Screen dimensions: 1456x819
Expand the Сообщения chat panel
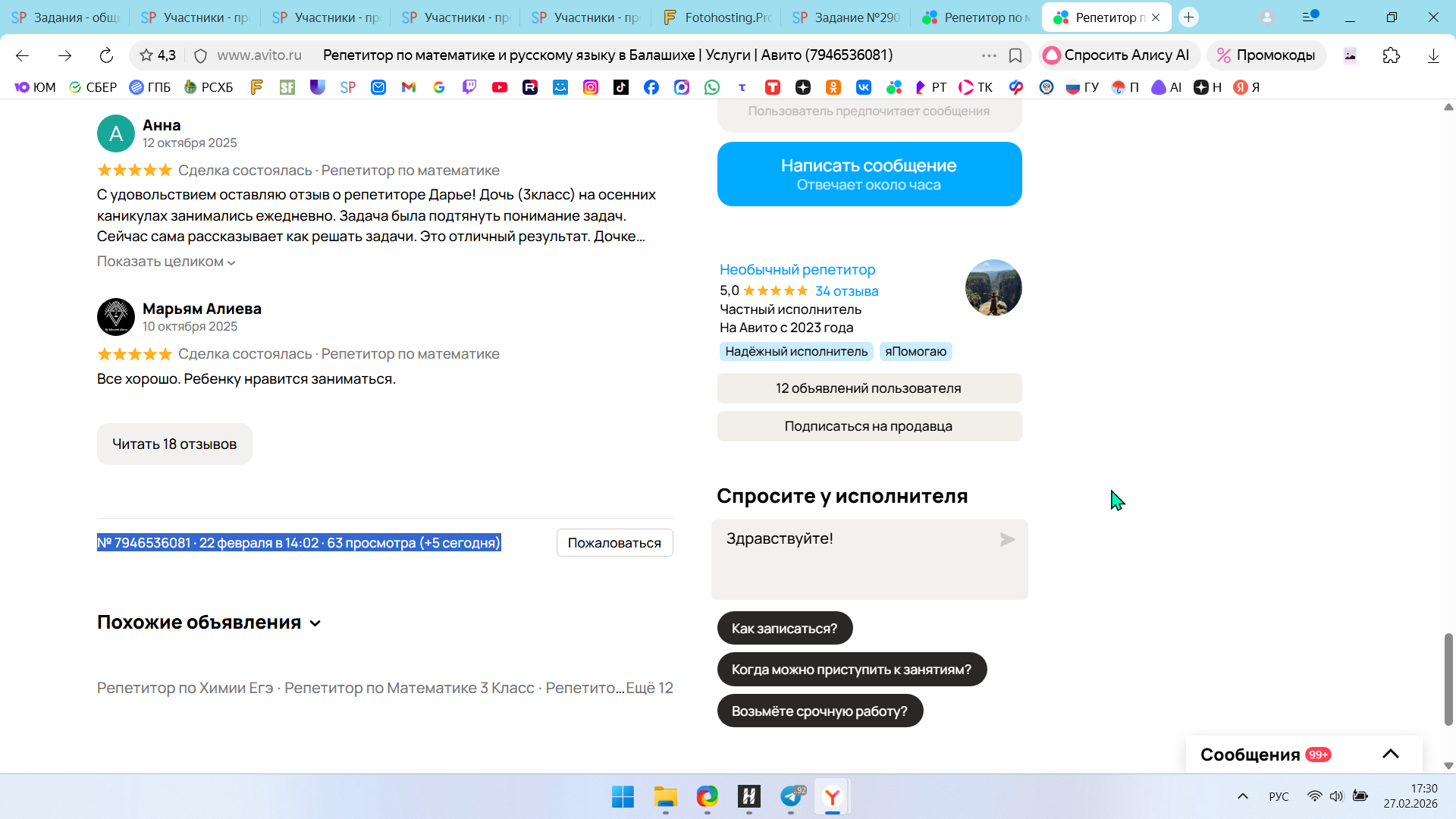[x=1390, y=754]
